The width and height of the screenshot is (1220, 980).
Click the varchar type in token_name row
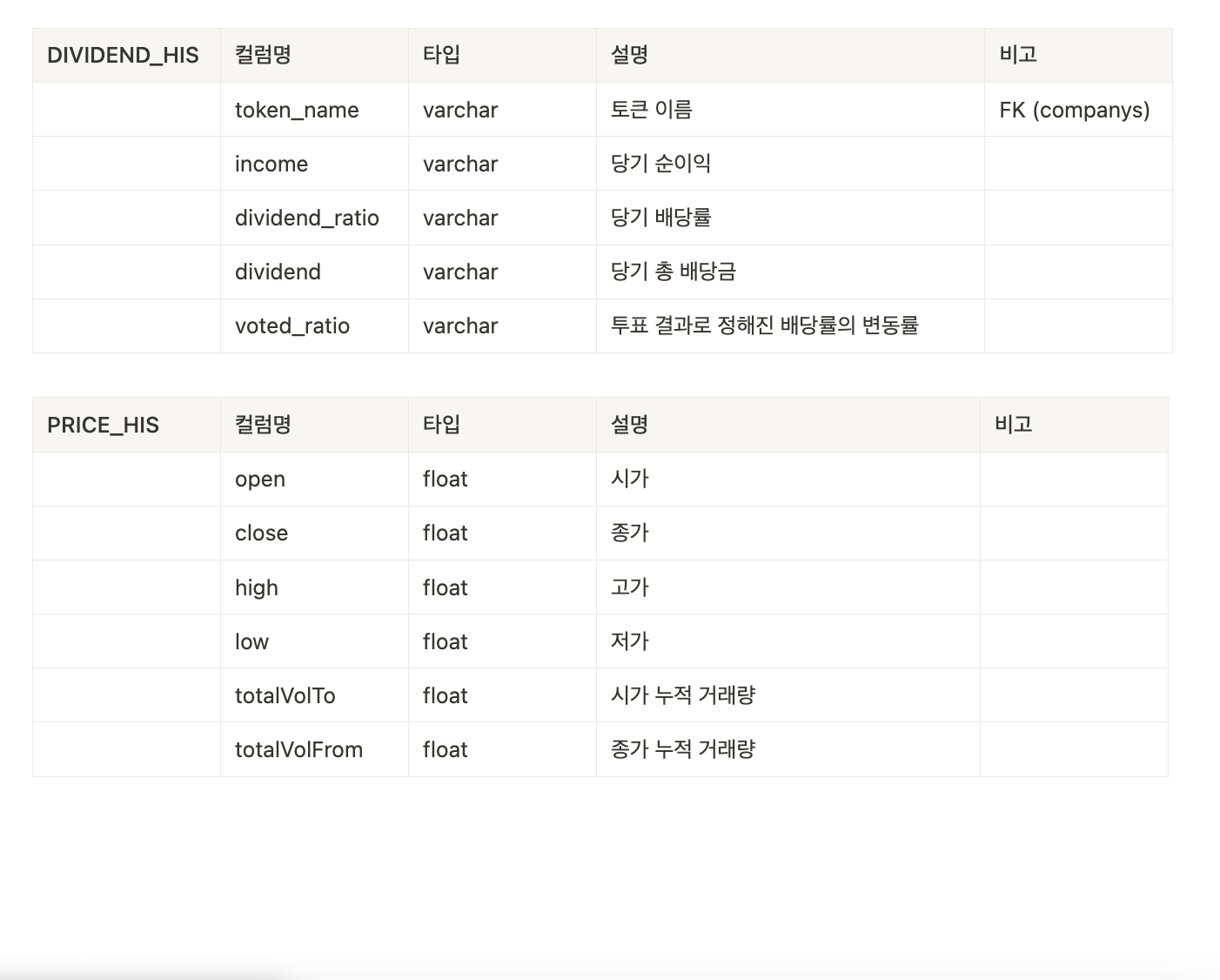[502, 110]
